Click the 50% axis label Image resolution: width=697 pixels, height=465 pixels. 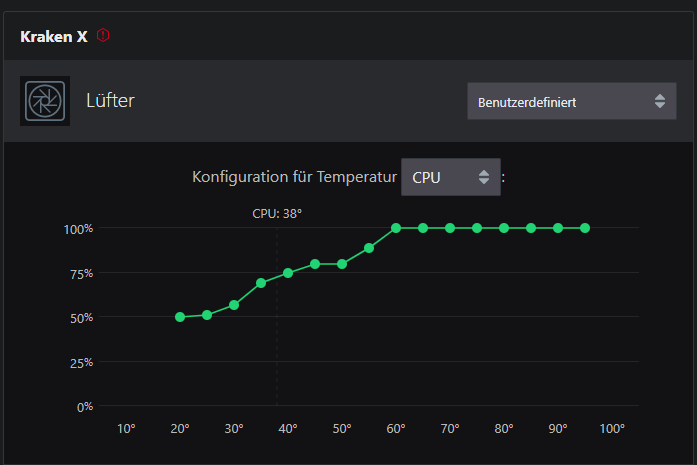pyautogui.click(x=82, y=318)
